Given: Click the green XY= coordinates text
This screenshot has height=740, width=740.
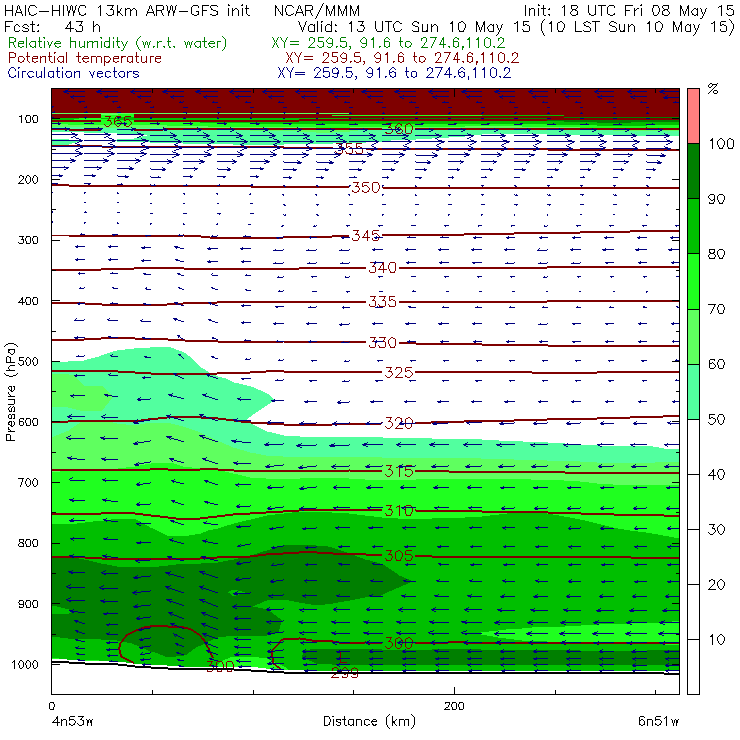Looking at the screenshot, I should [x=388, y=43].
